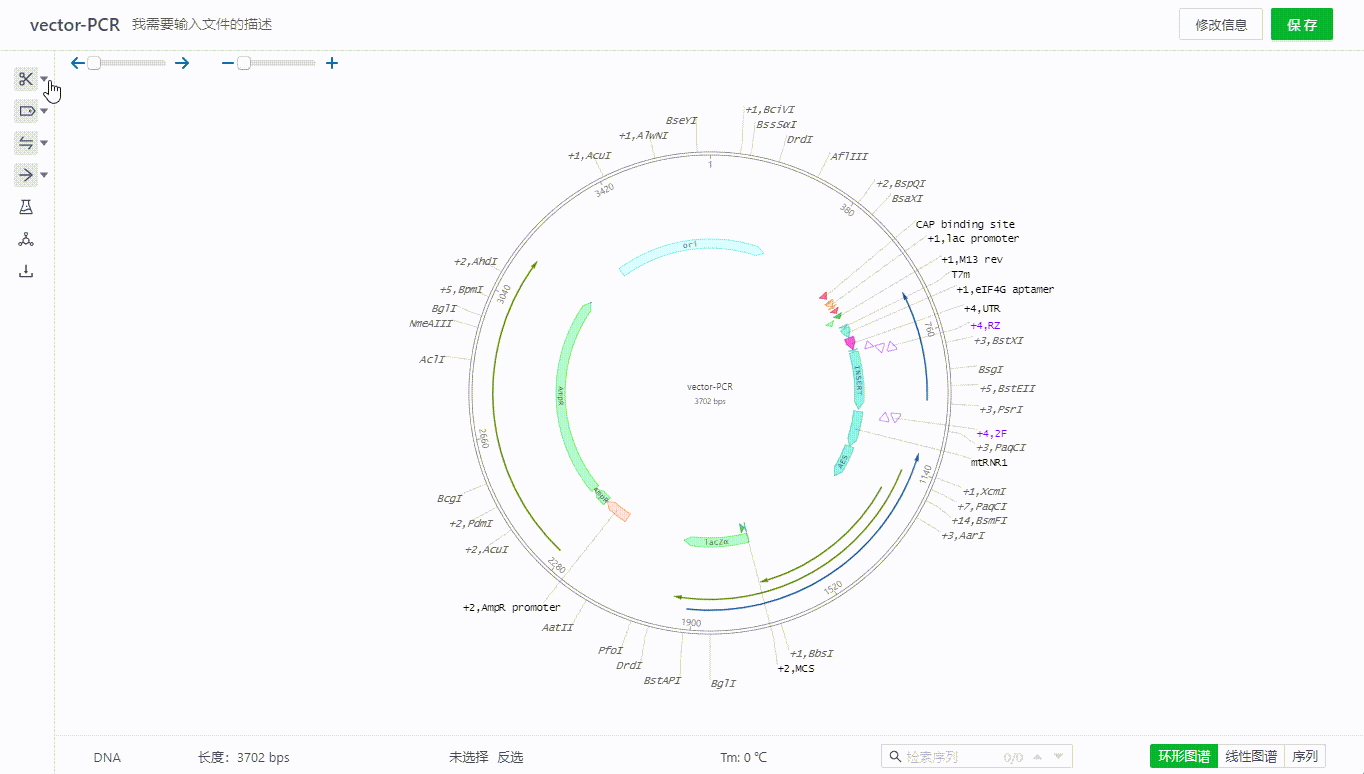Image resolution: width=1364 pixels, height=774 pixels.
Task: Click the double-arrow swap strands tool
Action: 26,143
